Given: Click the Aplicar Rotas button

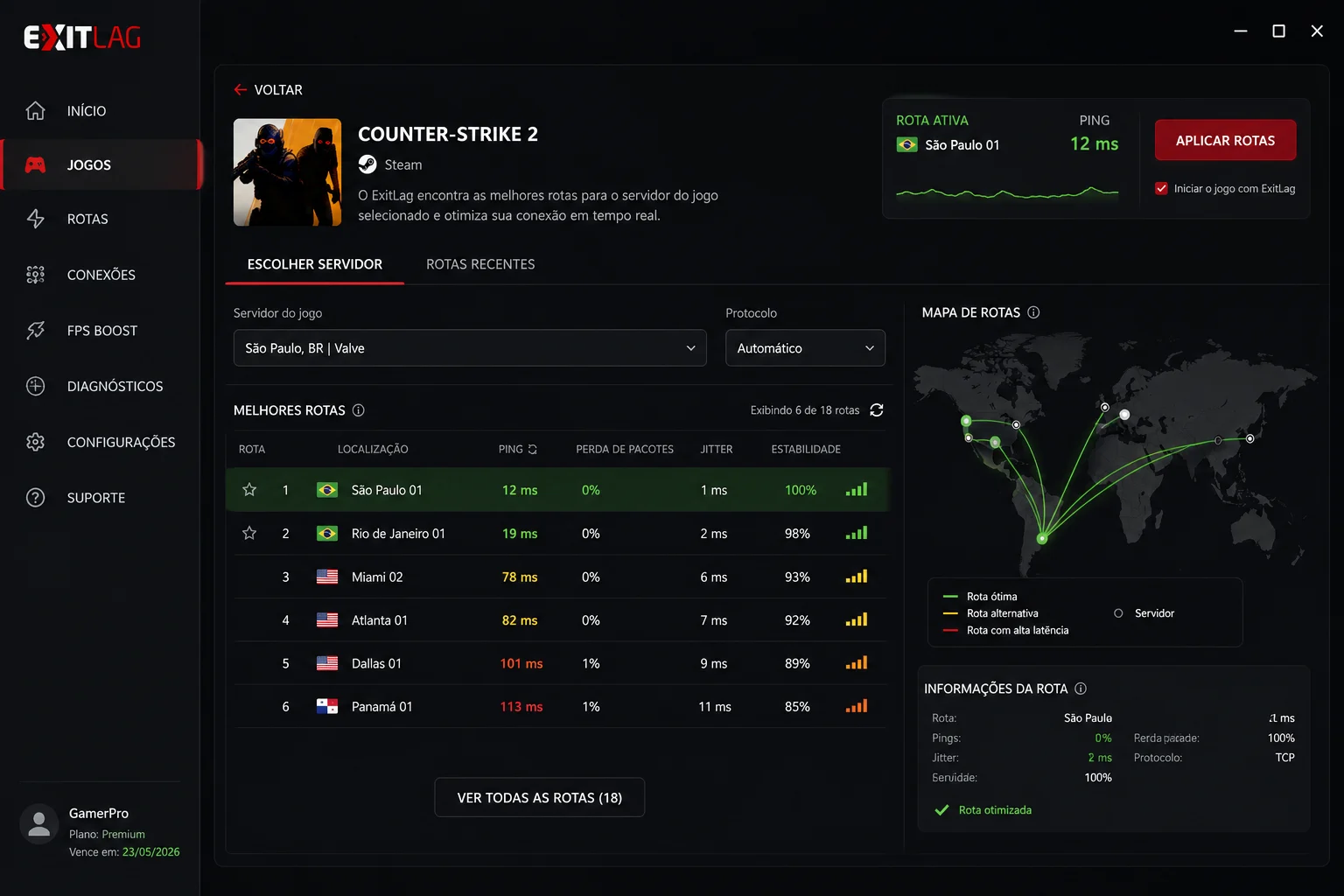Looking at the screenshot, I should (1225, 140).
